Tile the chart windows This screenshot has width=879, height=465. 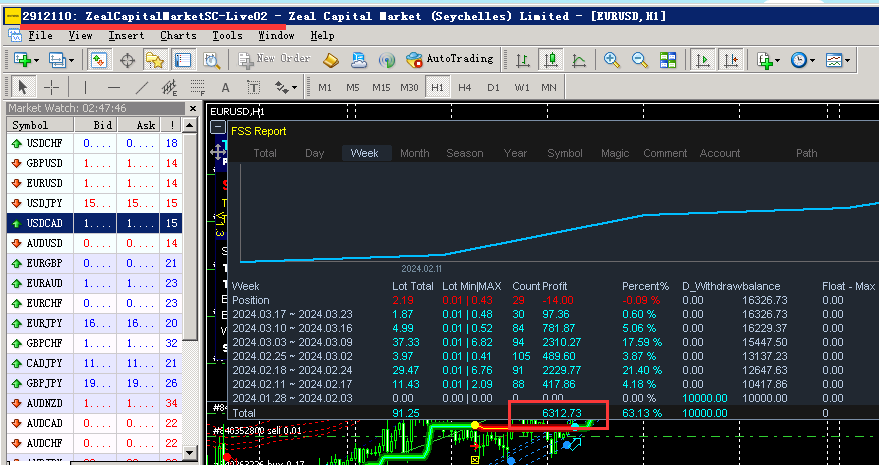[668, 59]
